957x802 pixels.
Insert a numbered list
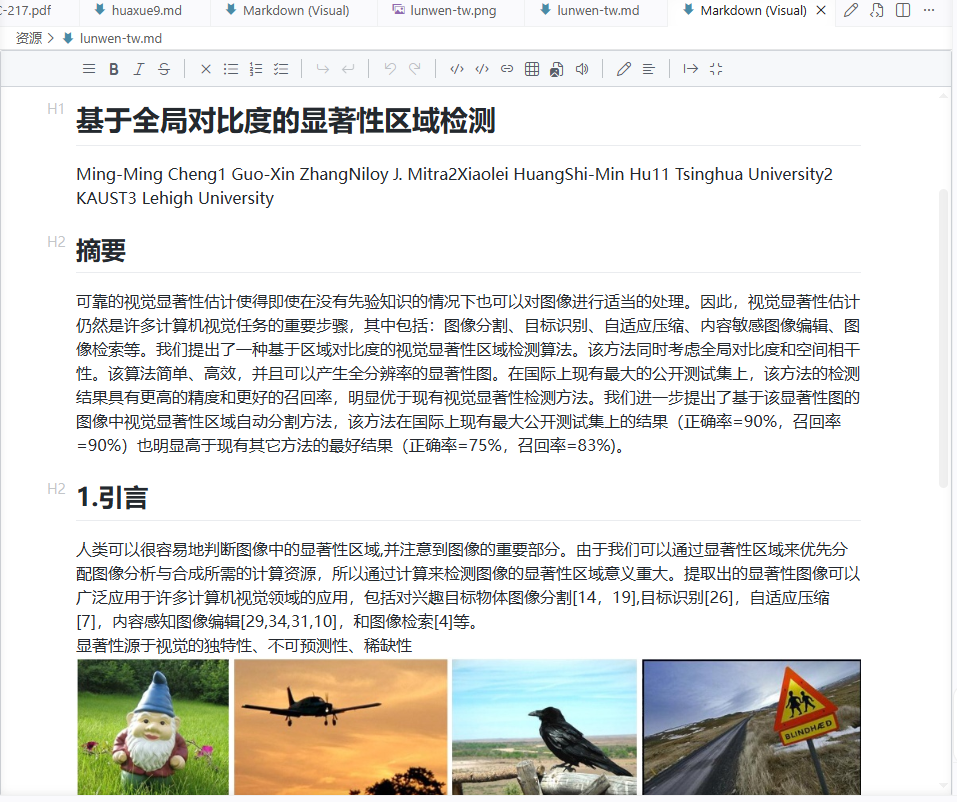pos(256,69)
